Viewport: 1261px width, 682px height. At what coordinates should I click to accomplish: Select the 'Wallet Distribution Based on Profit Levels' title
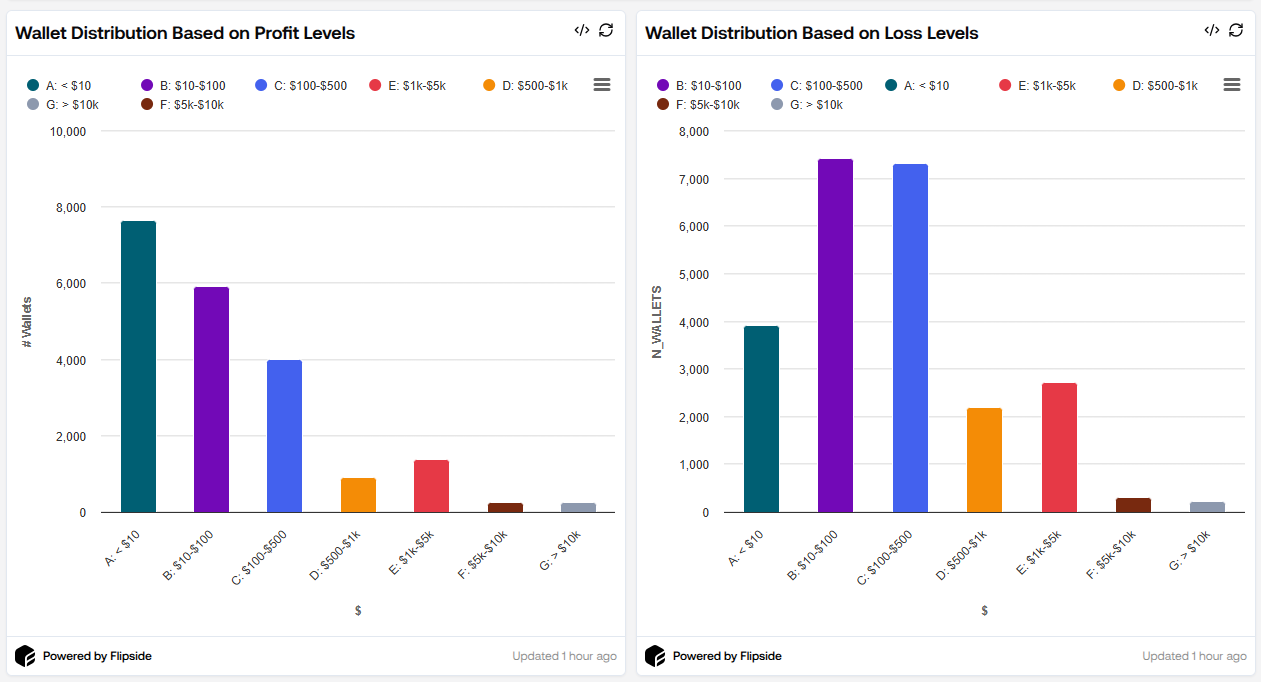185,32
